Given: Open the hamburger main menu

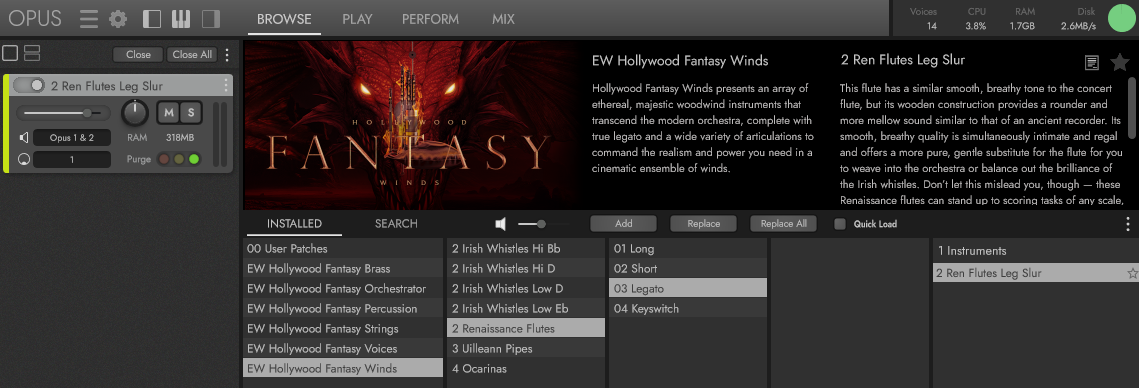Looking at the screenshot, I should [x=89, y=19].
